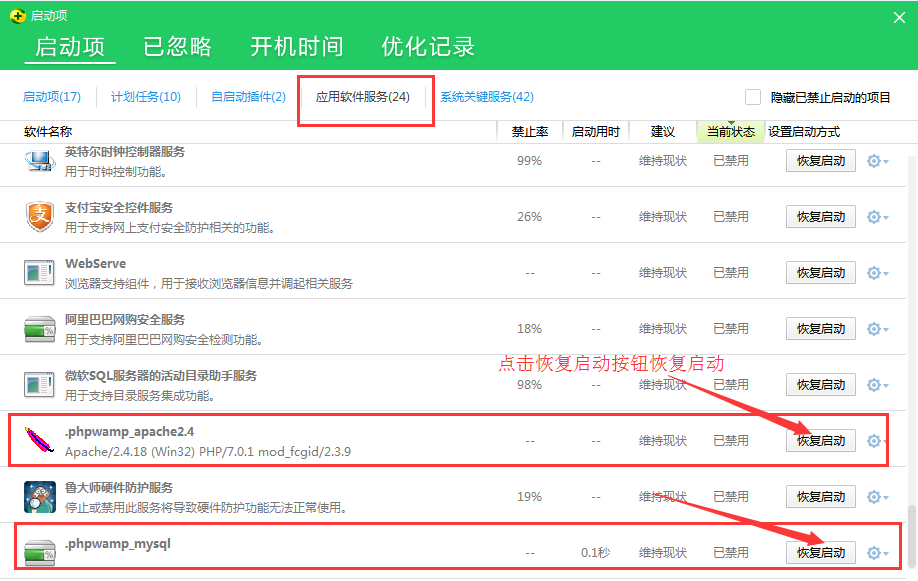The height and width of the screenshot is (581, 918).
Task: Open the 开机时间 tab
Action: (x=297, y=46)
